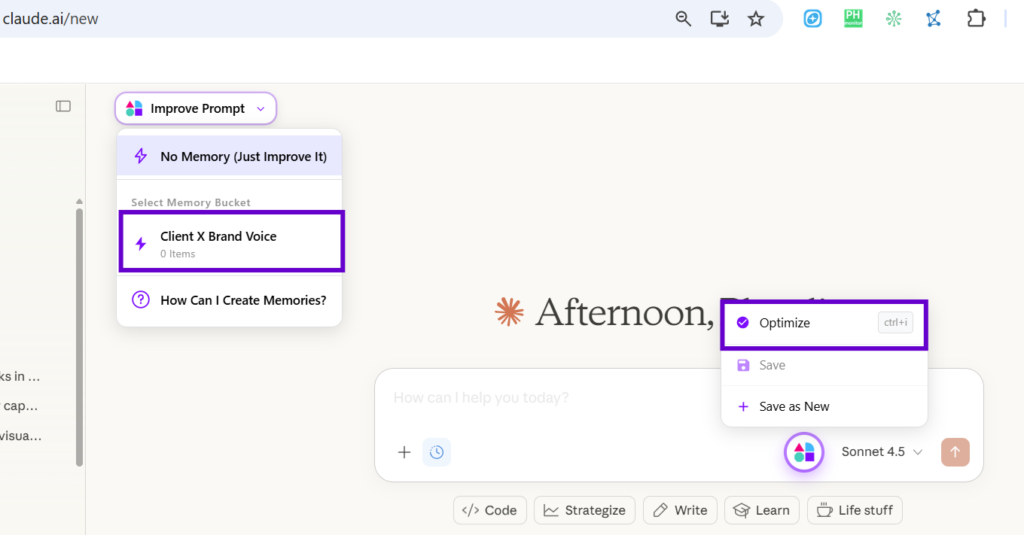Click the Code suggestion chip
The height and width of the screenshot is (535, 1024).
[x=490, y=510]
